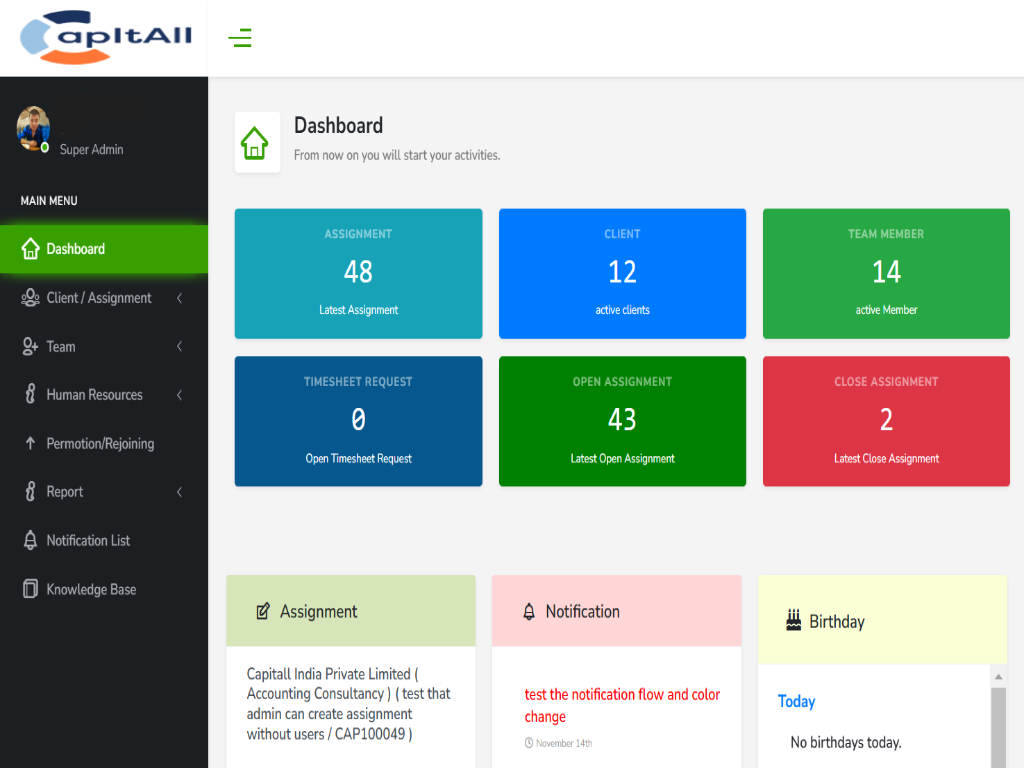Open the Team menu item
The height and width of the screenshot is (768, 1024).
point(61,346)
